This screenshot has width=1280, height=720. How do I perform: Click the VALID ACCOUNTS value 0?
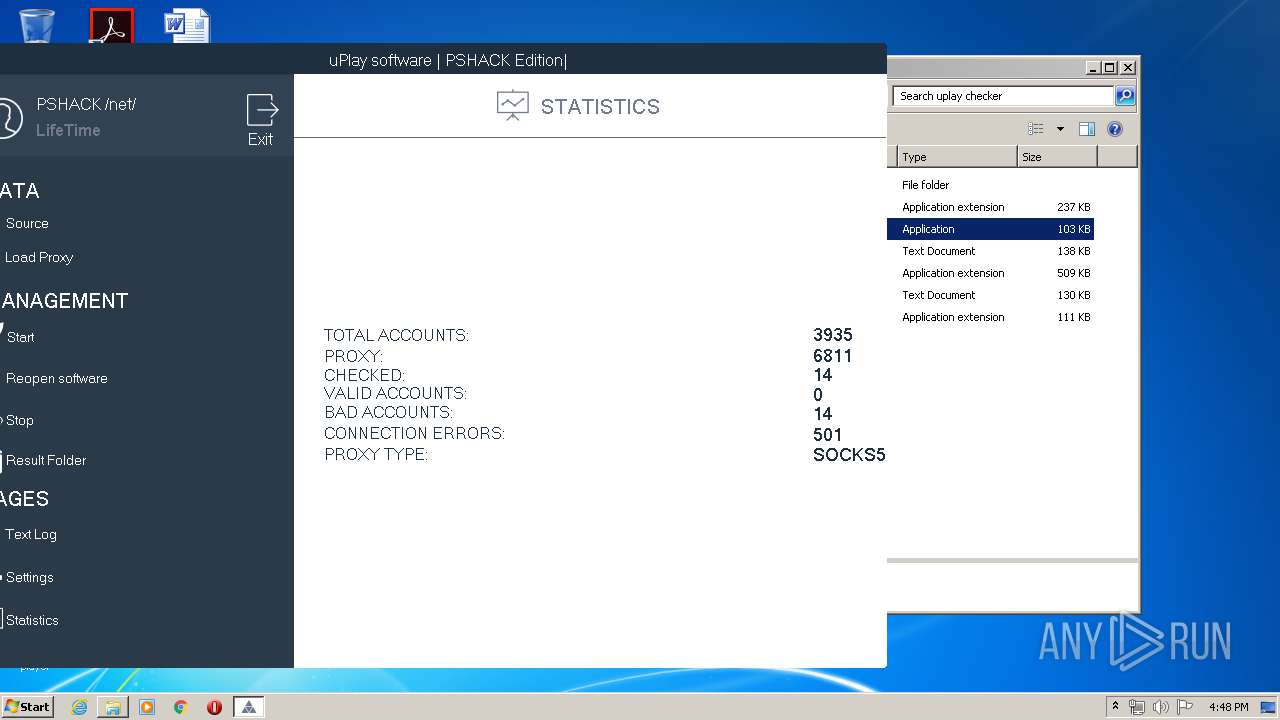click(818, 395)
